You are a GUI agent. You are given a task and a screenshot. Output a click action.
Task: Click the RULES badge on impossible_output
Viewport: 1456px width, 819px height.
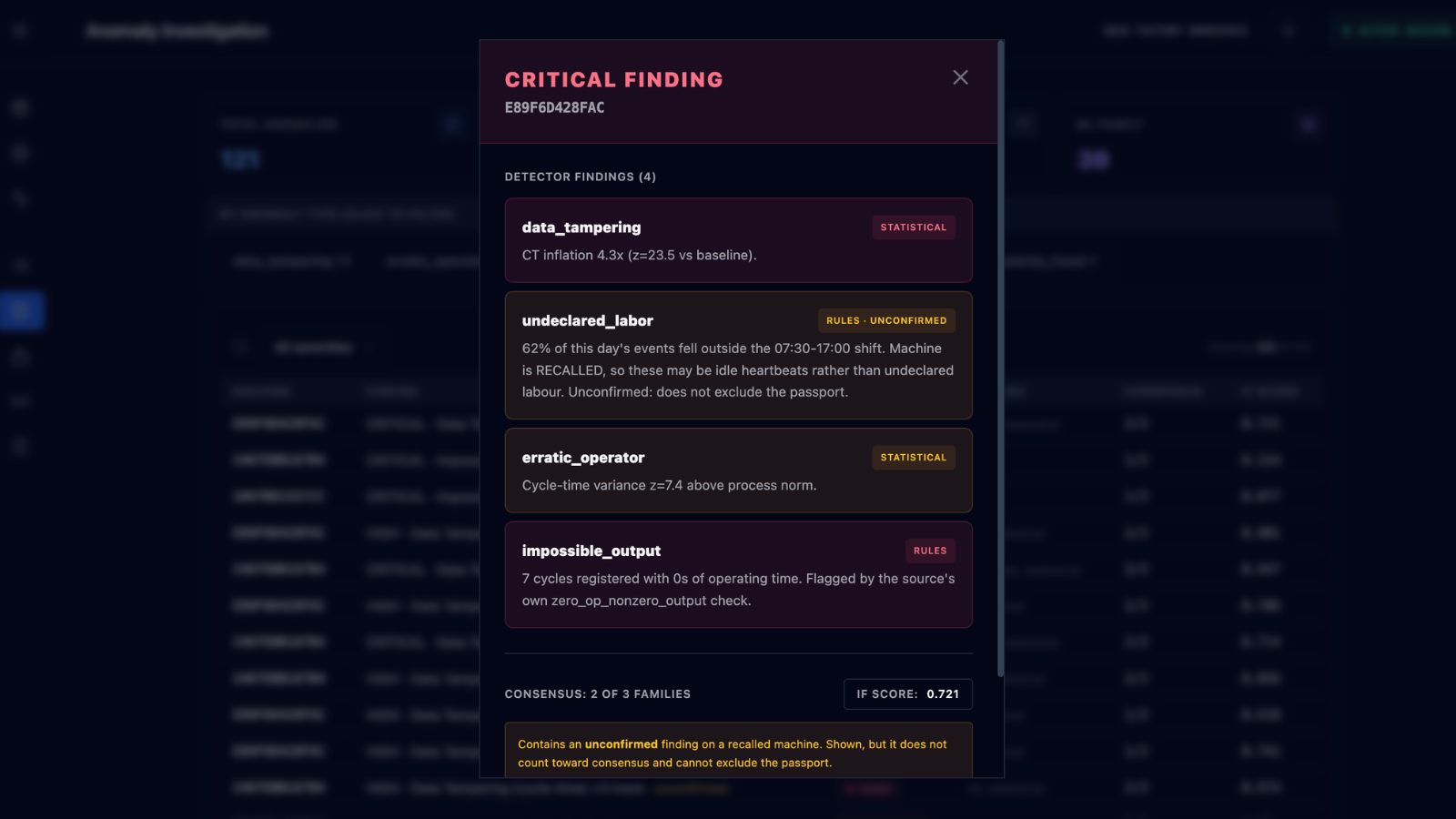(930, 551)
